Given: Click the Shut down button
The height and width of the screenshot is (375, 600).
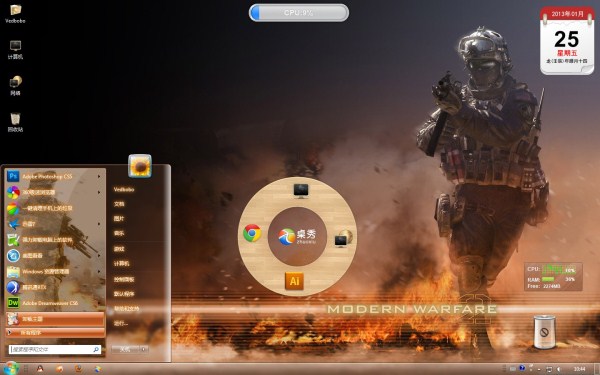Looking at the screenshot, I should tap(126, 349).
